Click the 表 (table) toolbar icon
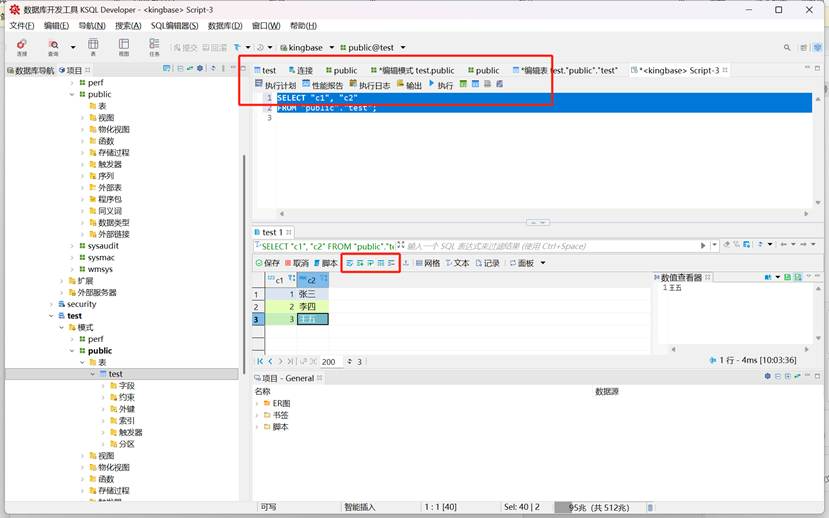 (93, 46)
